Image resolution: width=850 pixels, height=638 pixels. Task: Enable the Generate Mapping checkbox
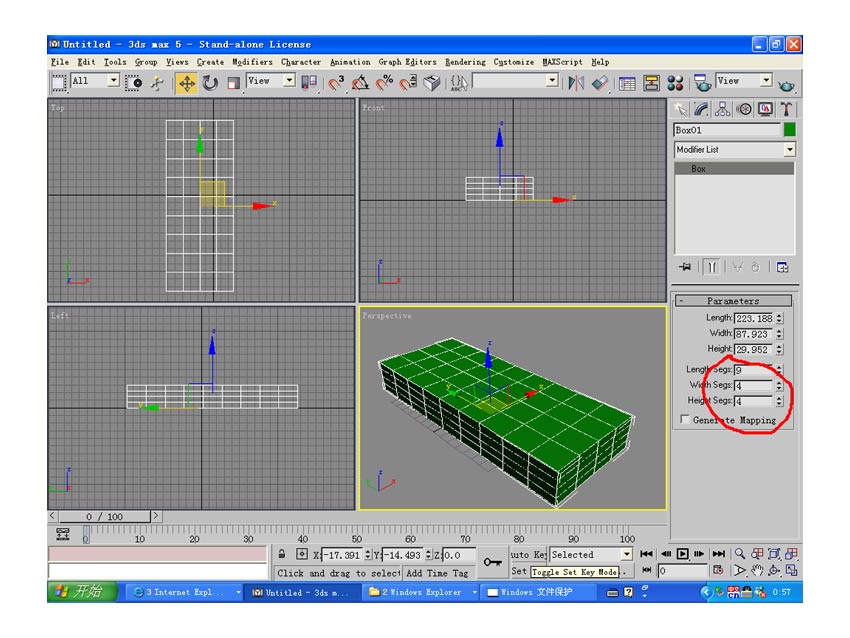[685, 420]
